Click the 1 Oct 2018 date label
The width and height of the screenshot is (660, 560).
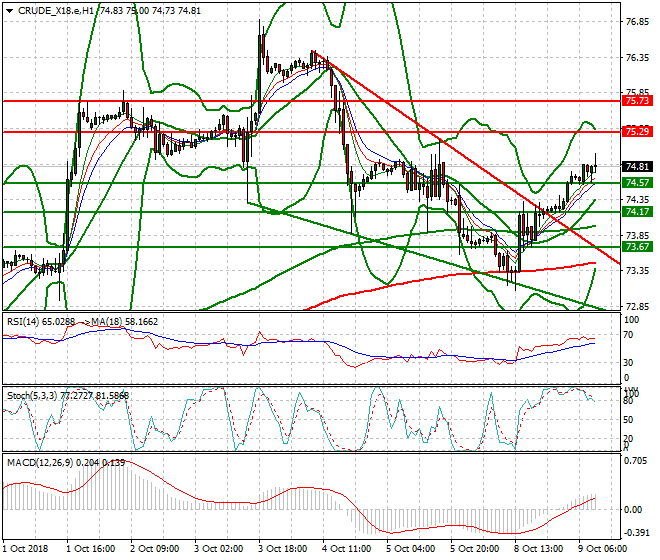click(x=26, y=549)
